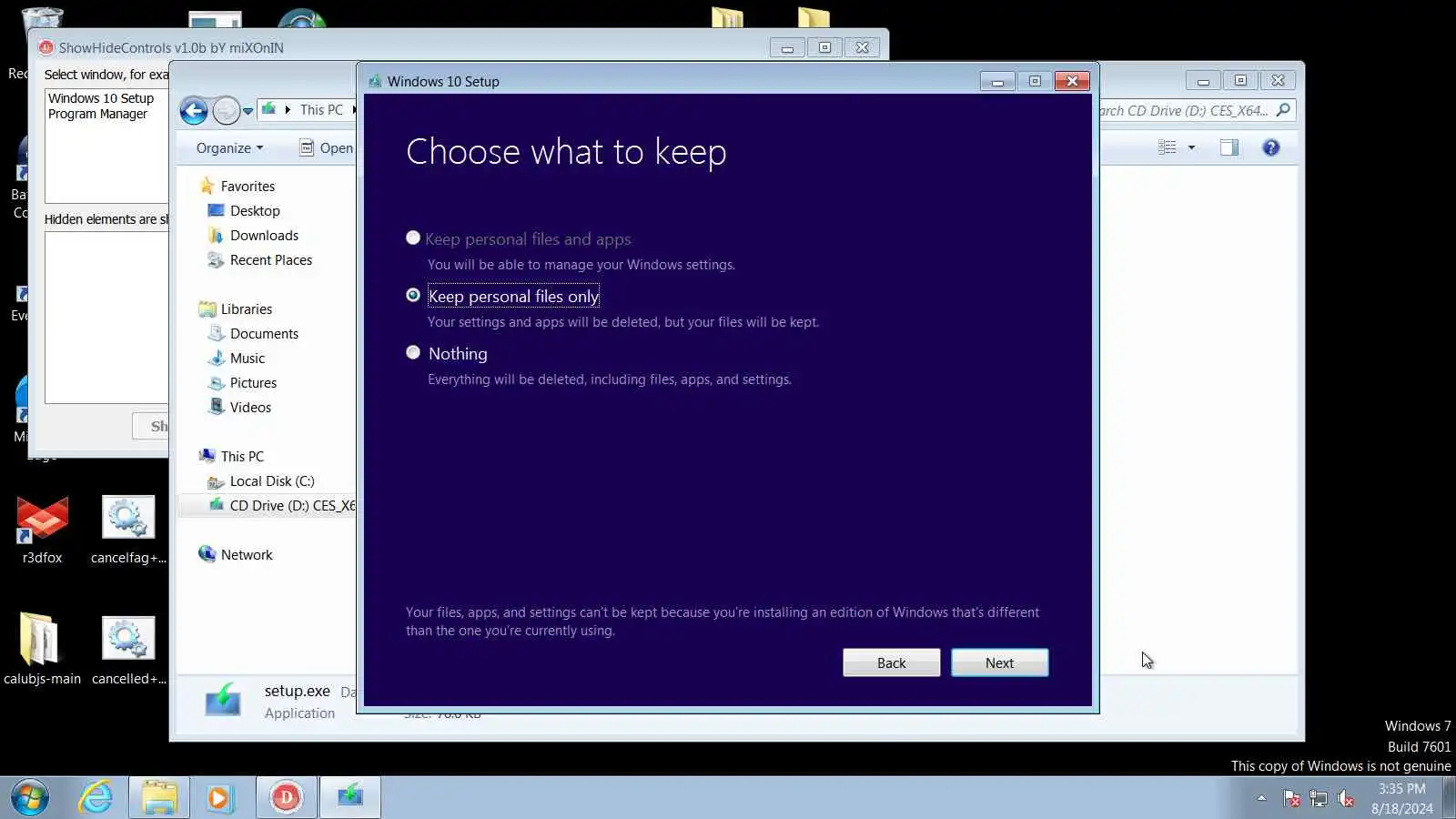The image size is (1456, 819).
Task: Select "Program Manager" in ShowHideControls list
Action: (97, 114)
